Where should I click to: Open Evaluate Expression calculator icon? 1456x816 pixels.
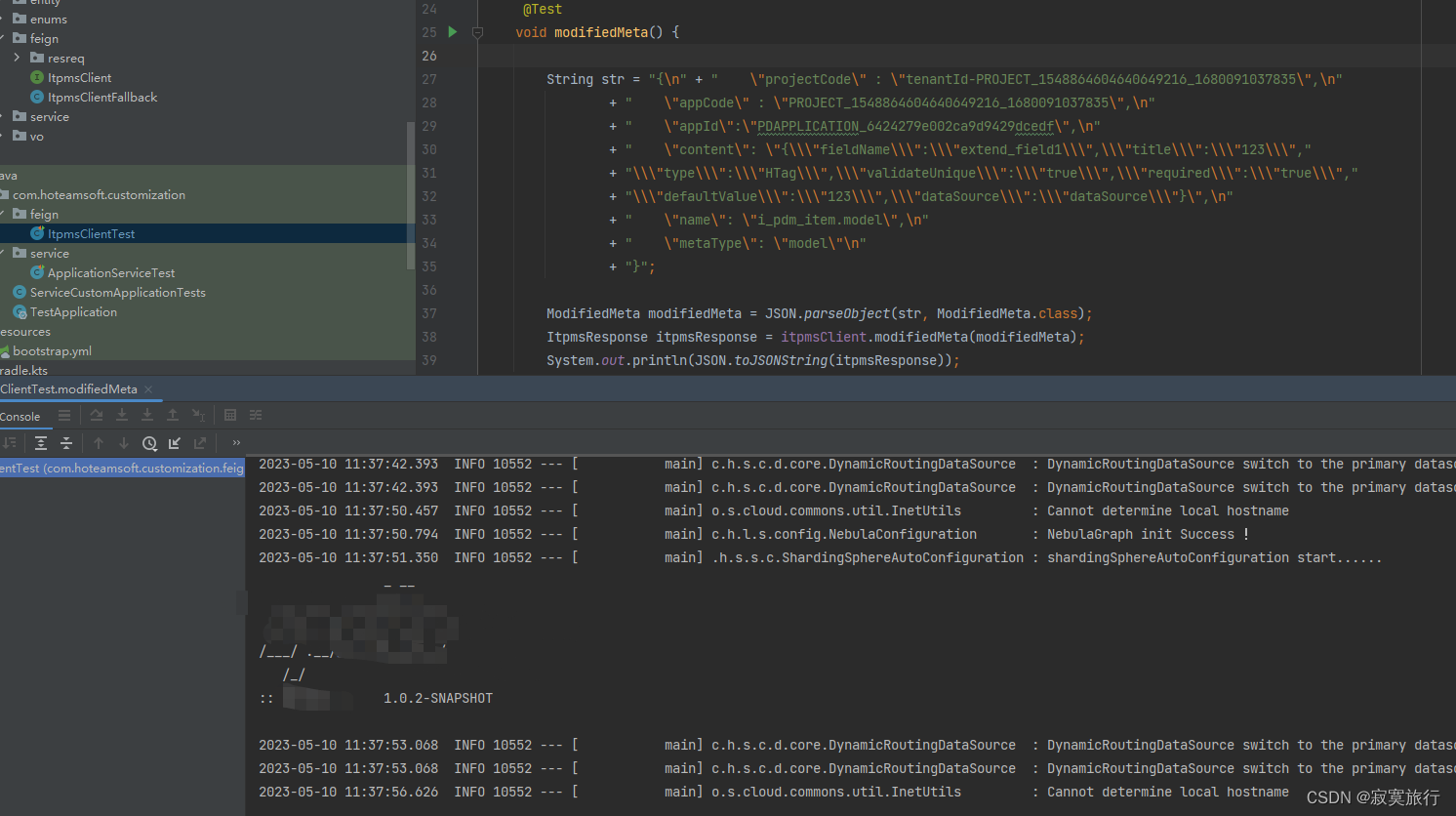coord(230,415)
